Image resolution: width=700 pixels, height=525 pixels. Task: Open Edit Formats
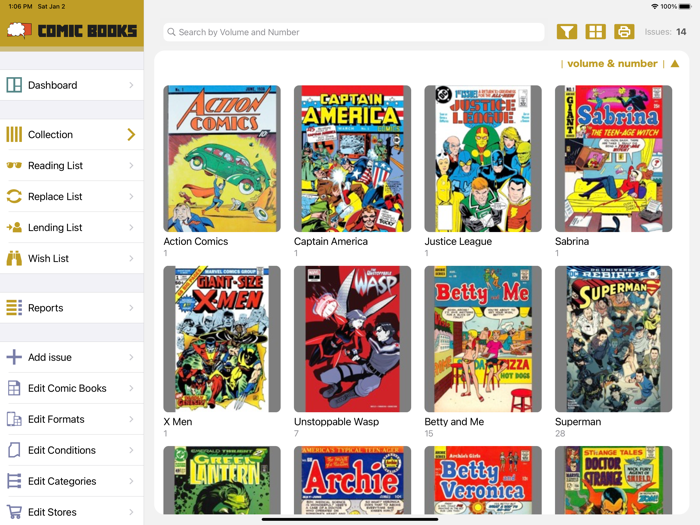tap(72, 419)
